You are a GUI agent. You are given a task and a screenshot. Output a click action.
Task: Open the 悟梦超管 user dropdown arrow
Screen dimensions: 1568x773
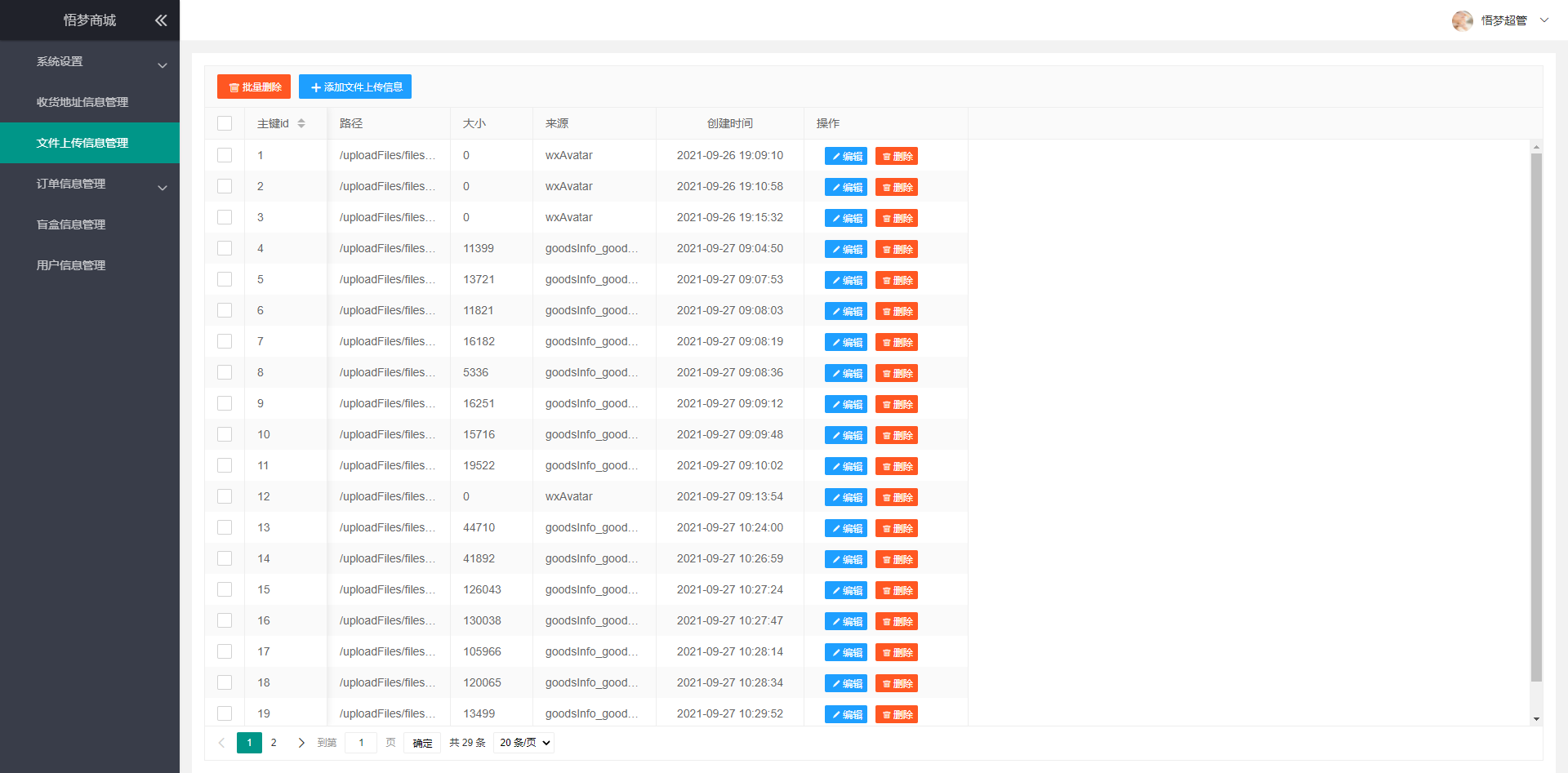[x=1543, y=20]
